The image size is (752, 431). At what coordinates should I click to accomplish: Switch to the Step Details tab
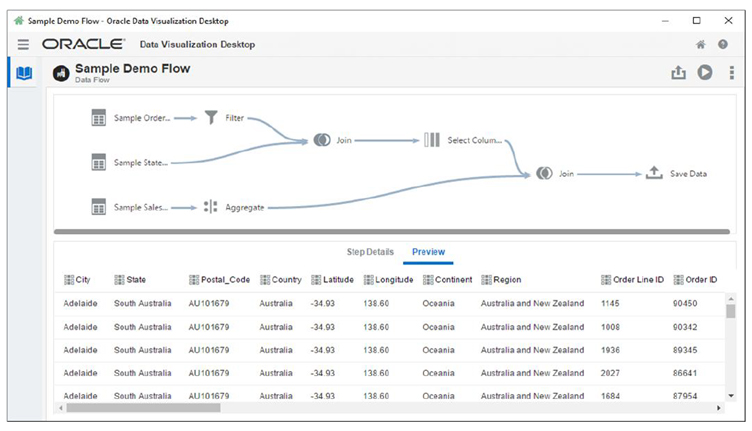370,252
